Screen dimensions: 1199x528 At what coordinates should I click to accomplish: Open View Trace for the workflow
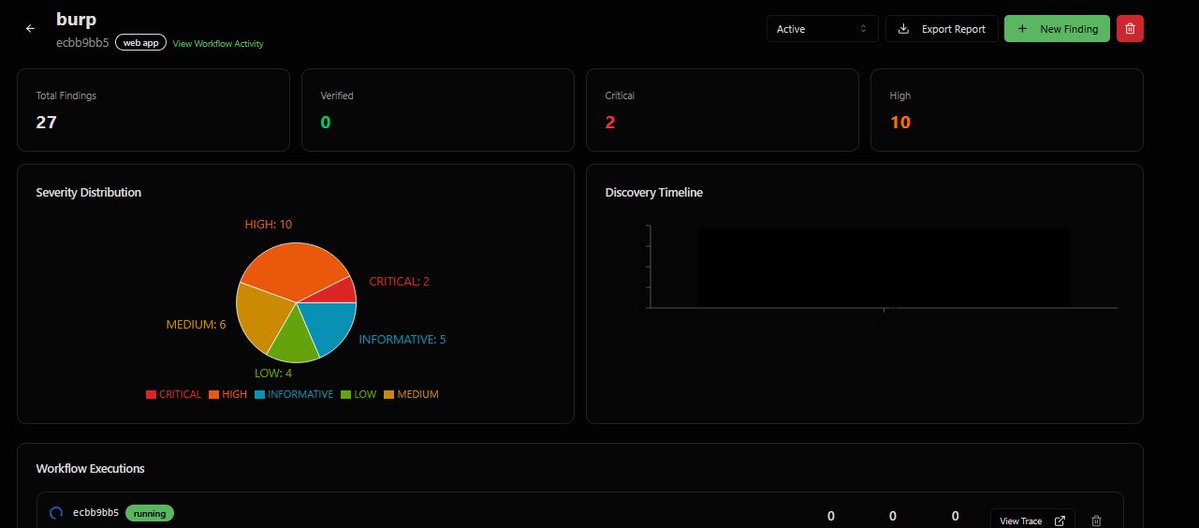(x=1032, y=520)
